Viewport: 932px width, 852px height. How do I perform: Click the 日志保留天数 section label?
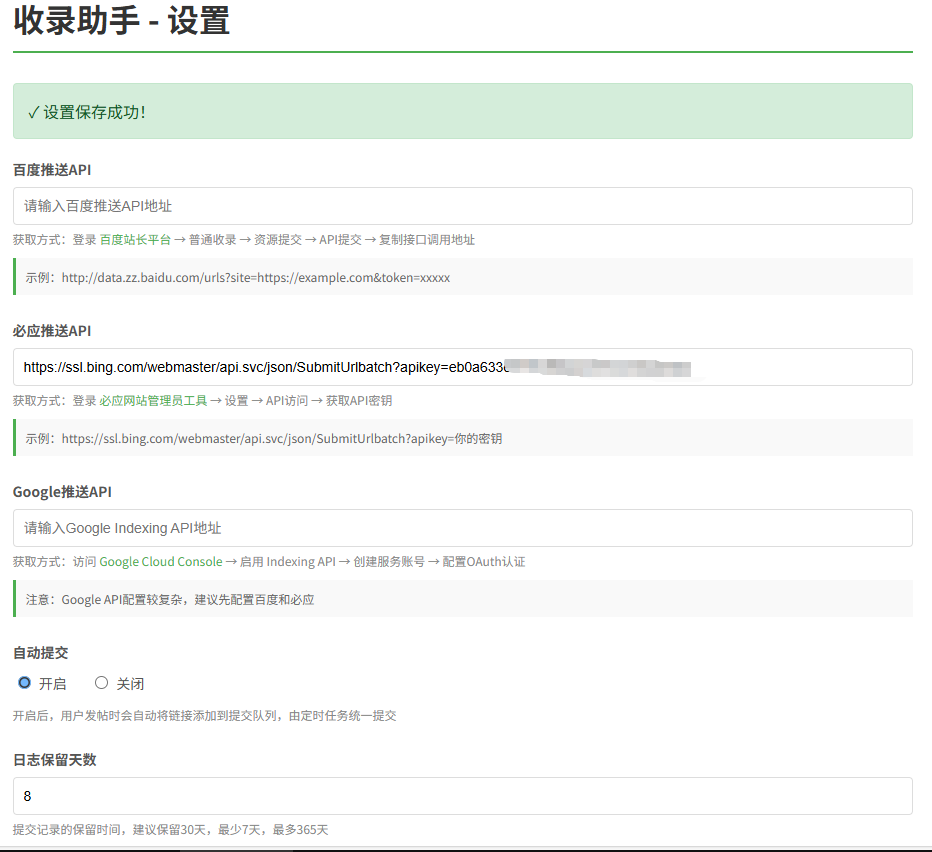point(54,760)
